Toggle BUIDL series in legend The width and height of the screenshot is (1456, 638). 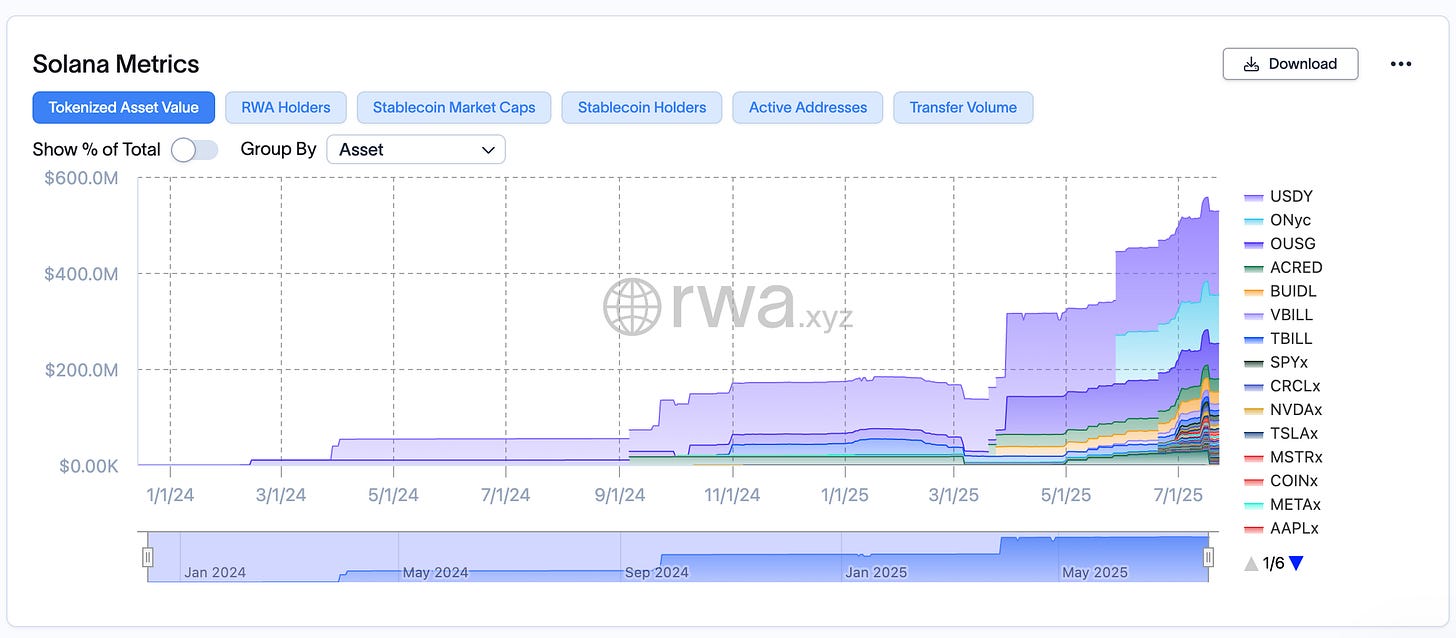click(1281, 291)
